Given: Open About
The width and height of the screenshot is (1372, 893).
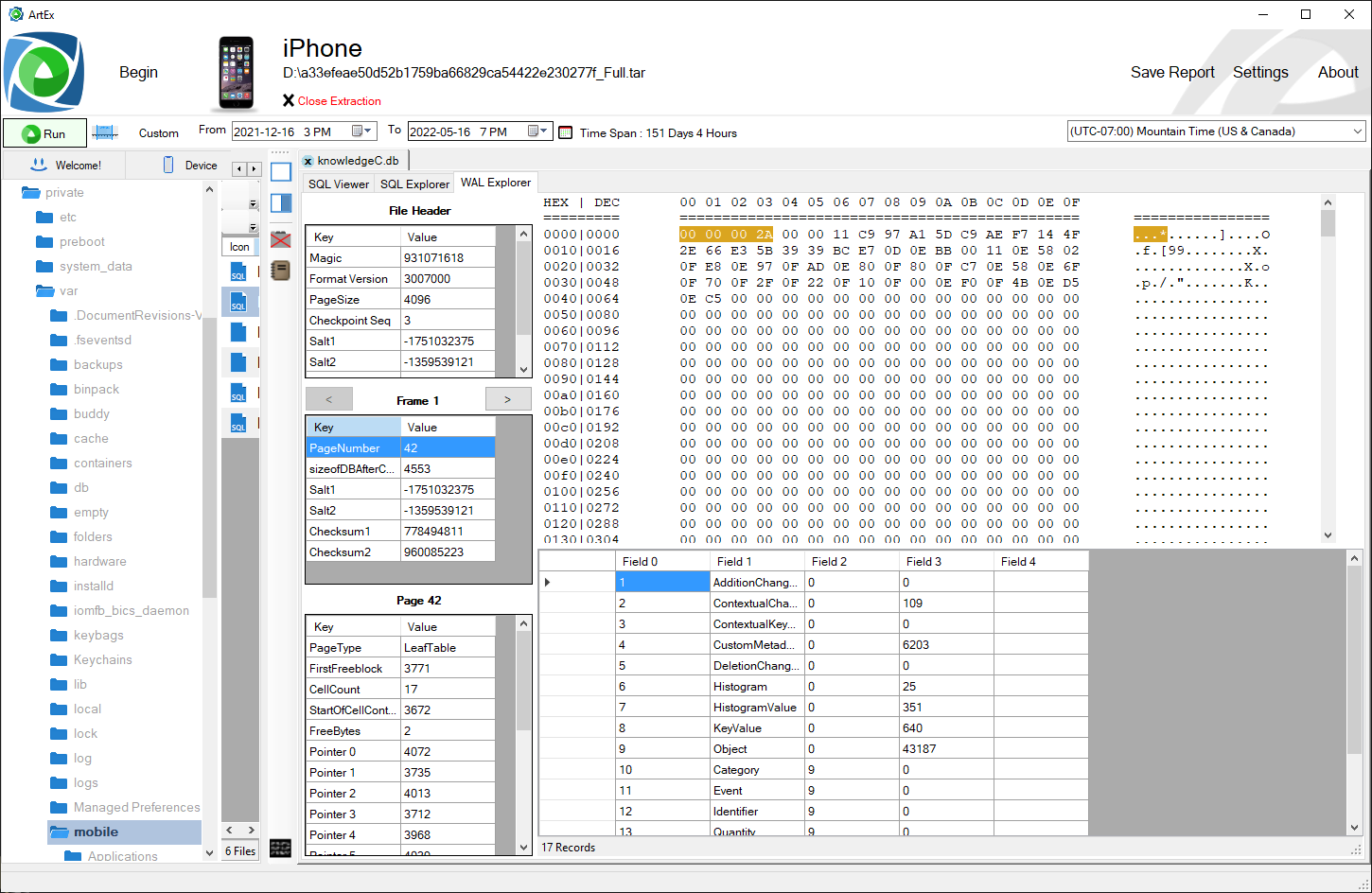Looking at the screenshot, I should pos(1338,73).
